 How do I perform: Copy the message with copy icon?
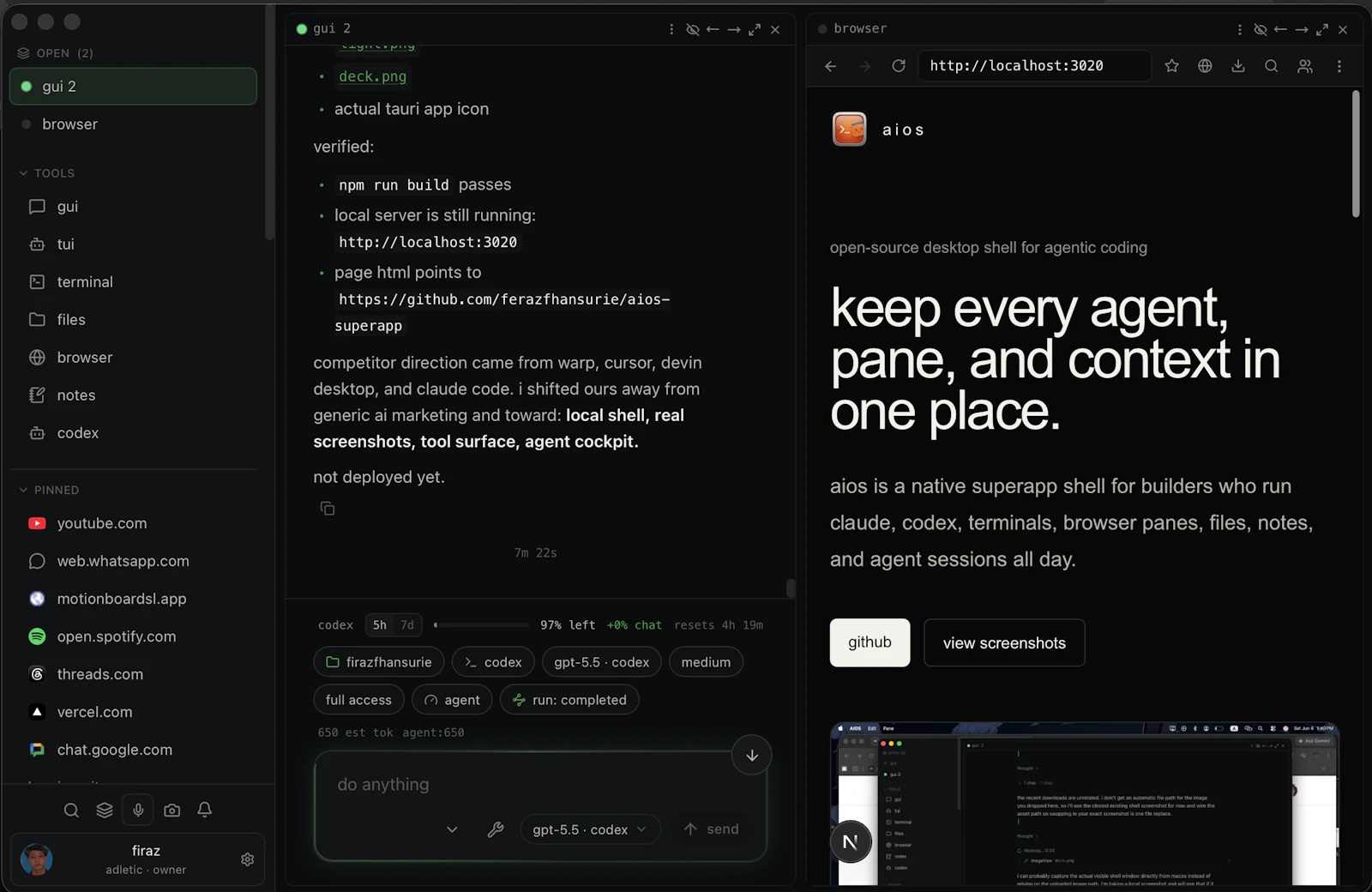pos(328,509)
